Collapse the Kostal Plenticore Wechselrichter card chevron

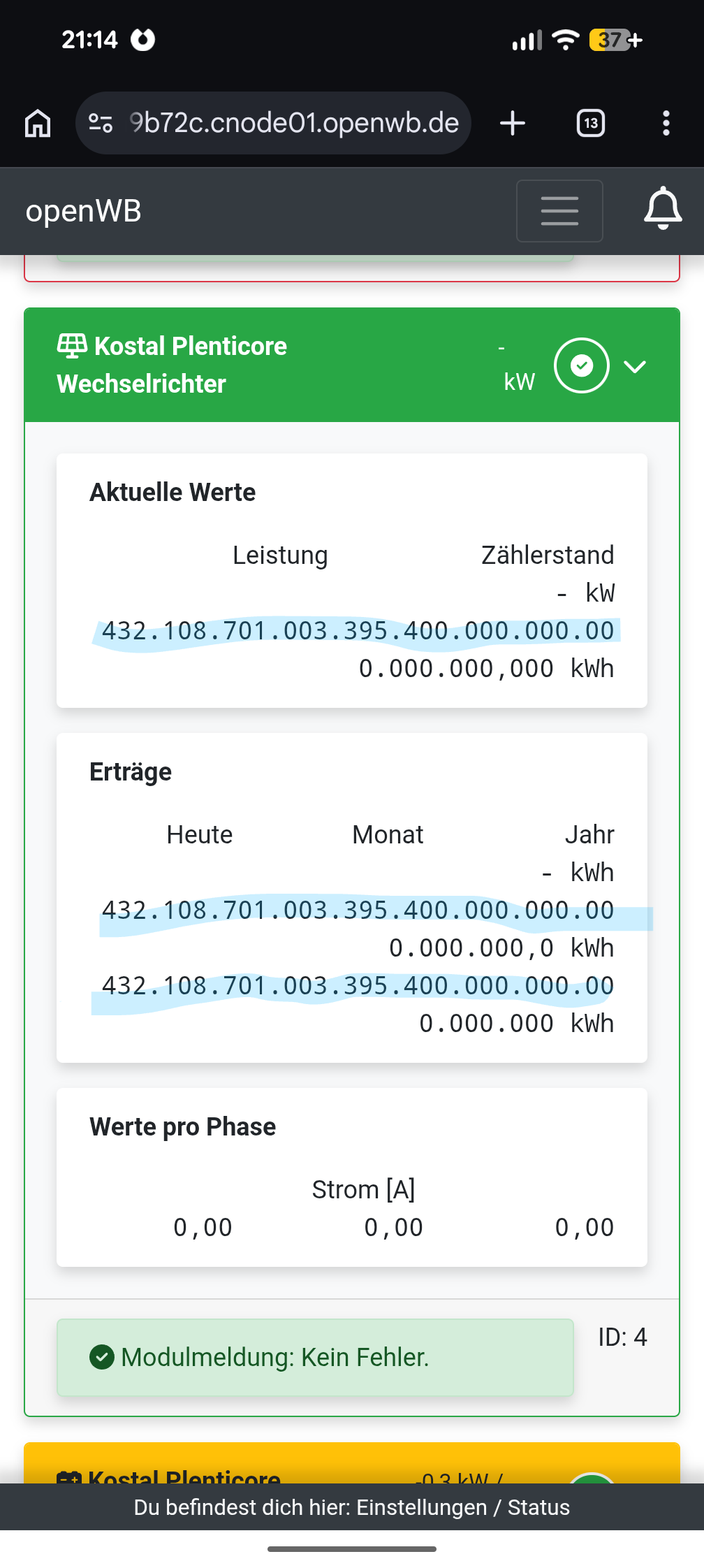[x=635, y=367]
